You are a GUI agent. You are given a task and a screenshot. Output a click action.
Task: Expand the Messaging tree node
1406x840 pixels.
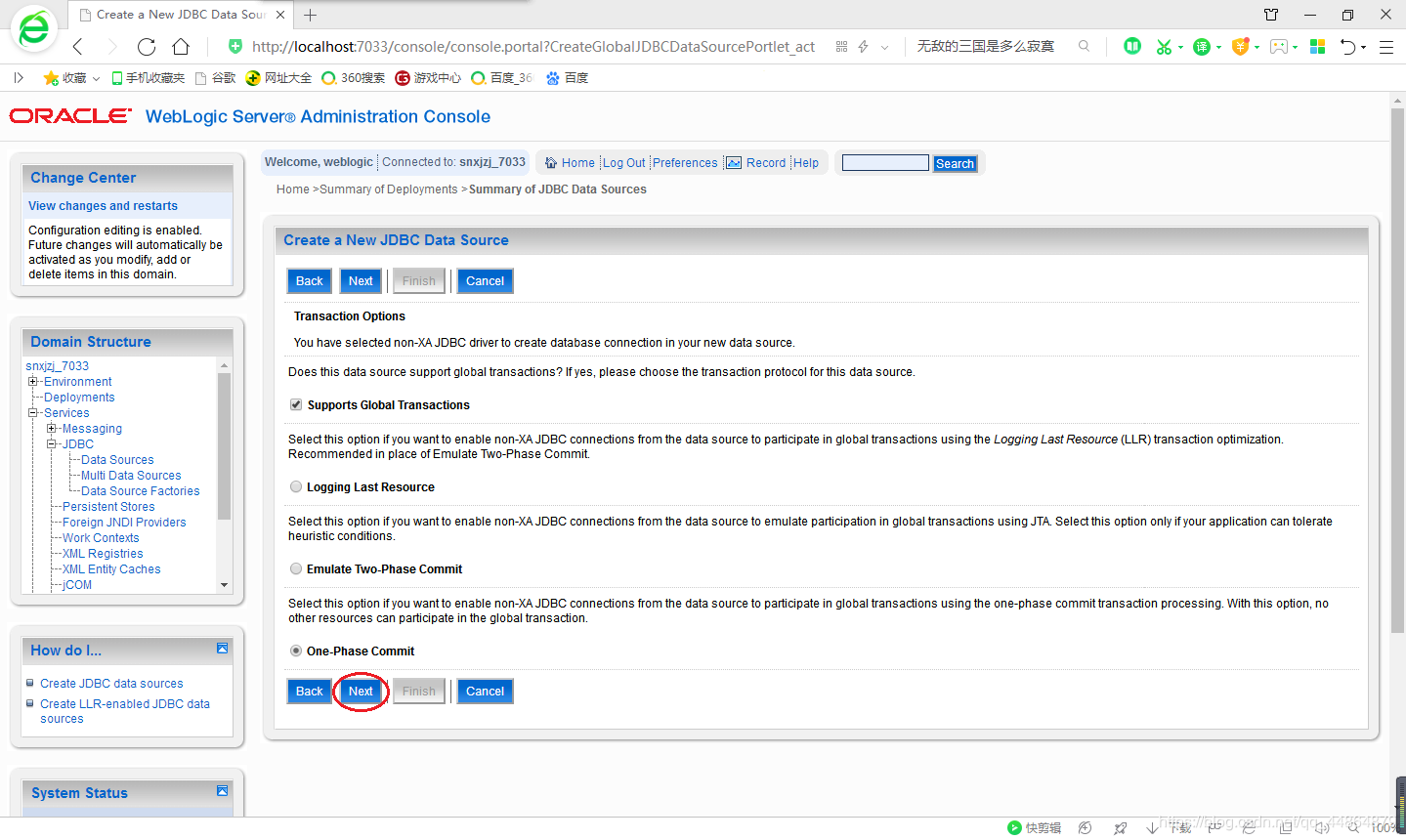click(52, 429)
